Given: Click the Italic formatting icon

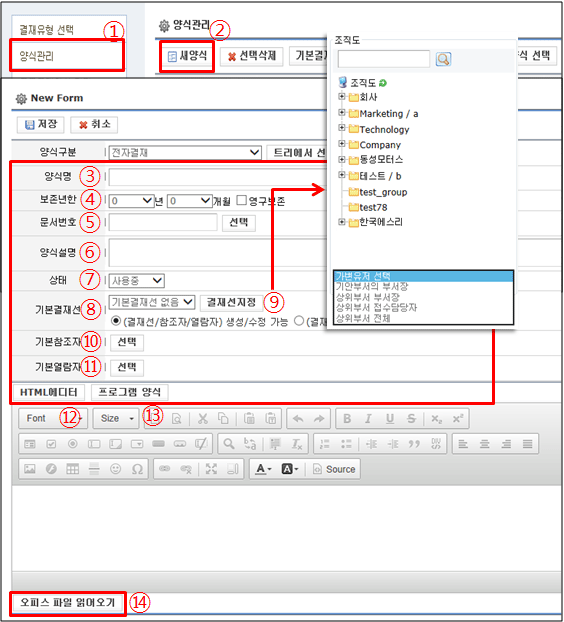Looking at the screenshot, I should coord(368,419).
